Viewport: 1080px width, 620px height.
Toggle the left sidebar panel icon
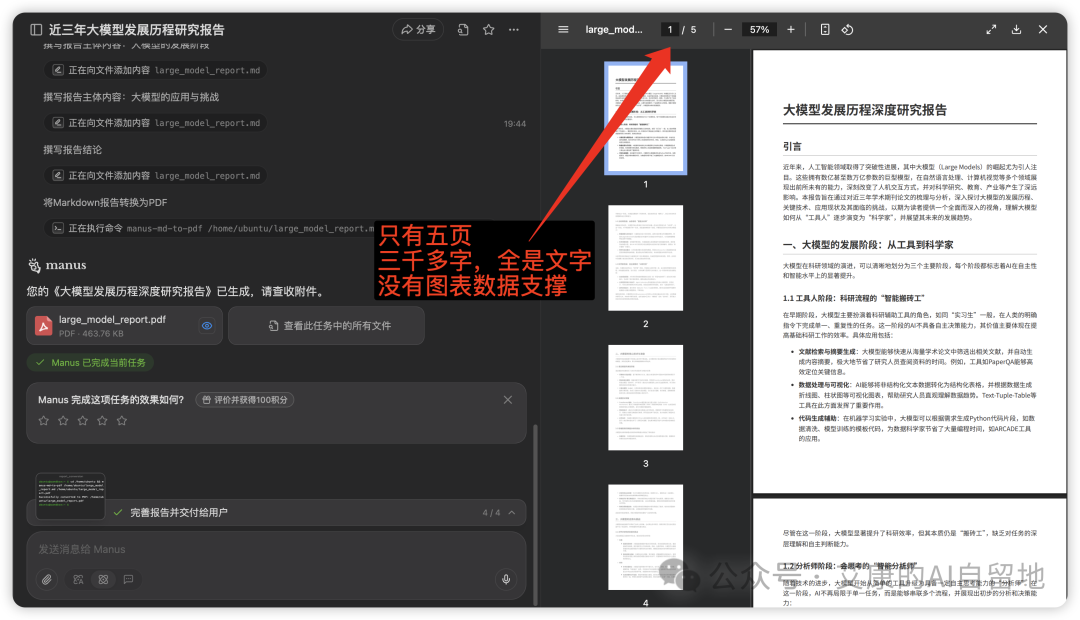click(x=36, y=30)
